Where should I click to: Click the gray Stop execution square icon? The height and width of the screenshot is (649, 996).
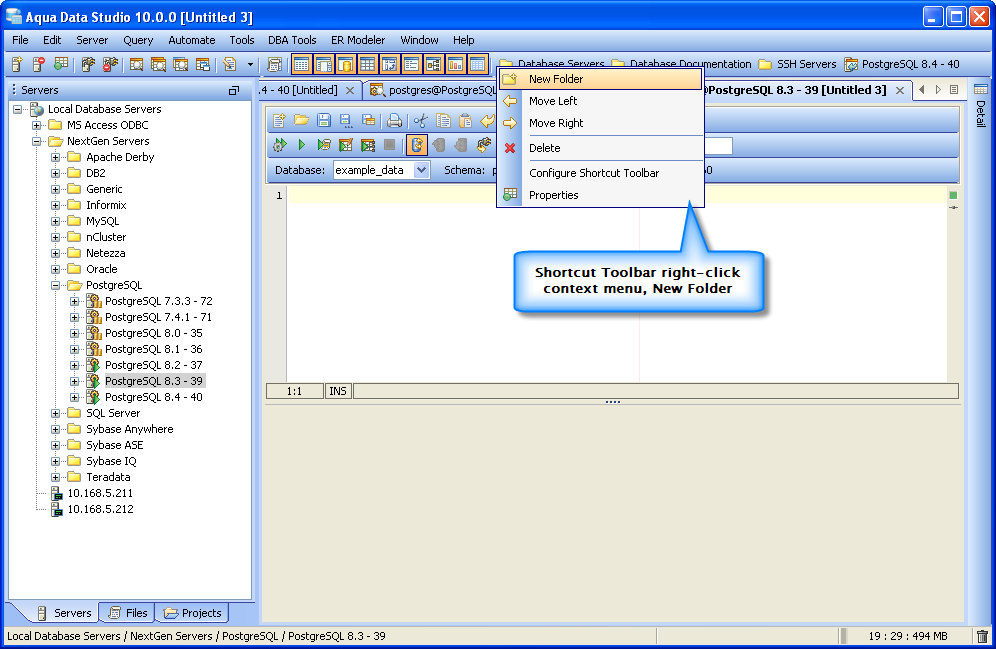tap(389, 145)
